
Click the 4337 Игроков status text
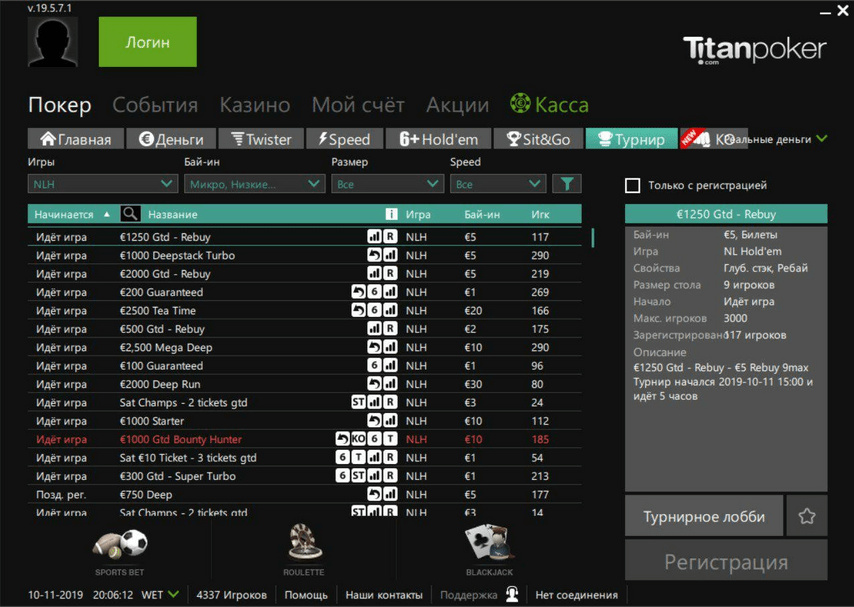tap(231, 594)
